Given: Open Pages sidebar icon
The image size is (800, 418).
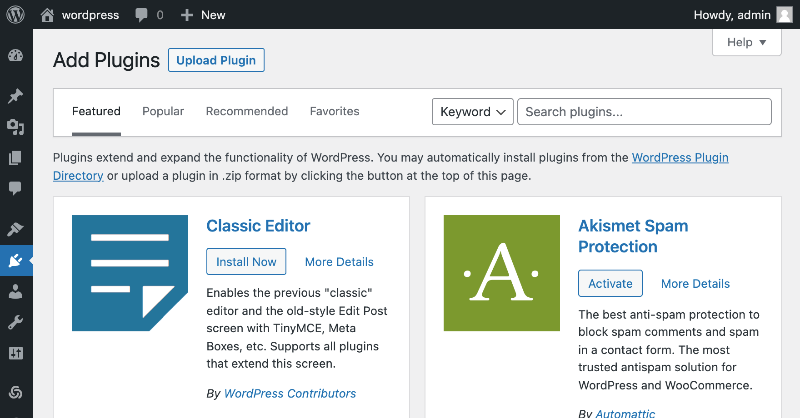Looking at the screenshot, I should click(x=16, y=158).
